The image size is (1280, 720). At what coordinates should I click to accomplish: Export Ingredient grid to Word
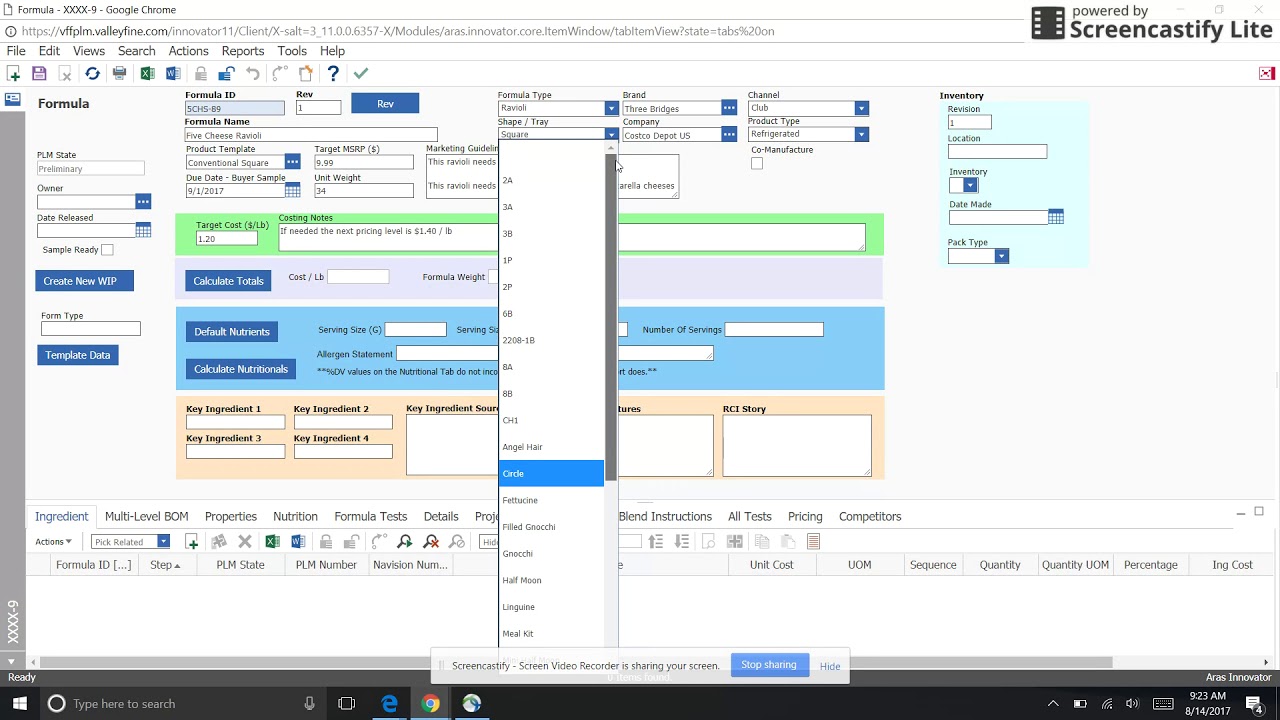tap(298, 542)
